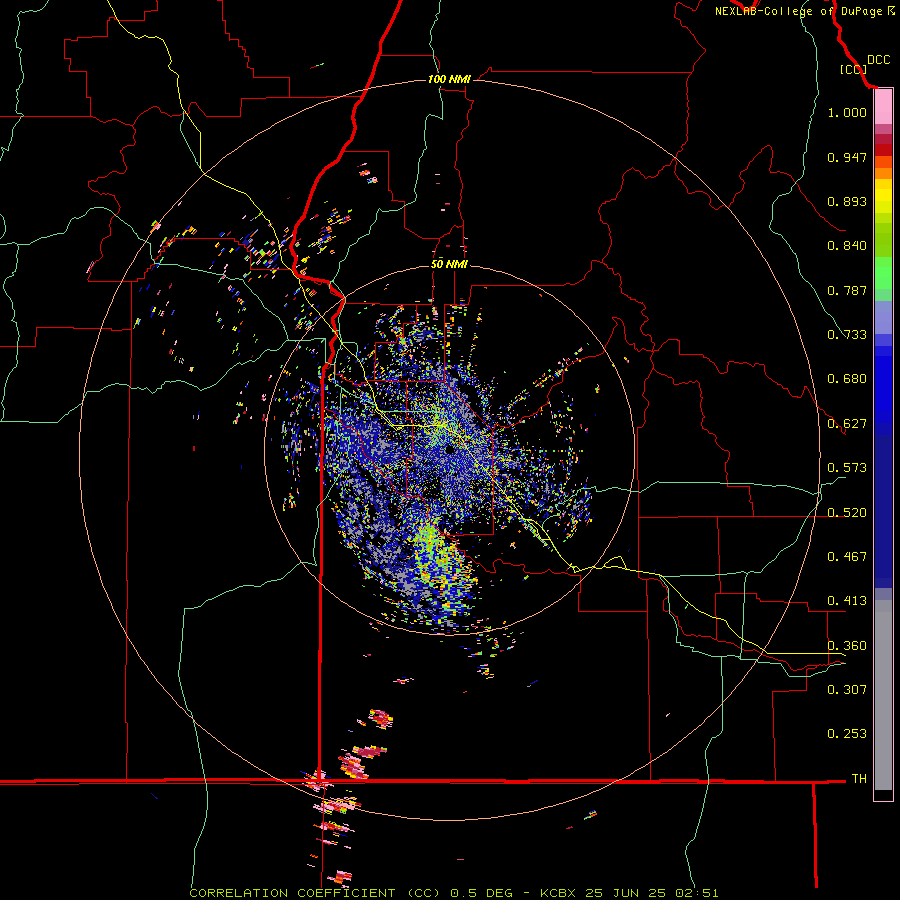Click the 0.893 scale label
900x900 pixels.
847,201
